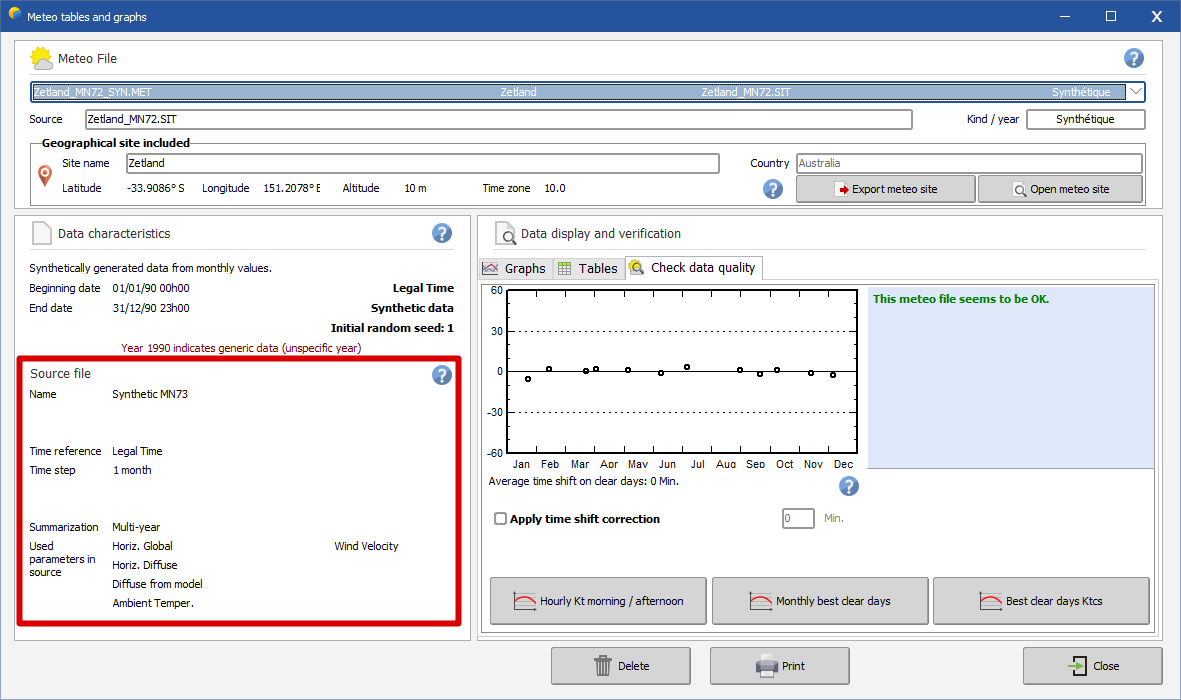1181x700 pixels.
Task: Click Open meteo site button
Action: [x=1060, y=189]
